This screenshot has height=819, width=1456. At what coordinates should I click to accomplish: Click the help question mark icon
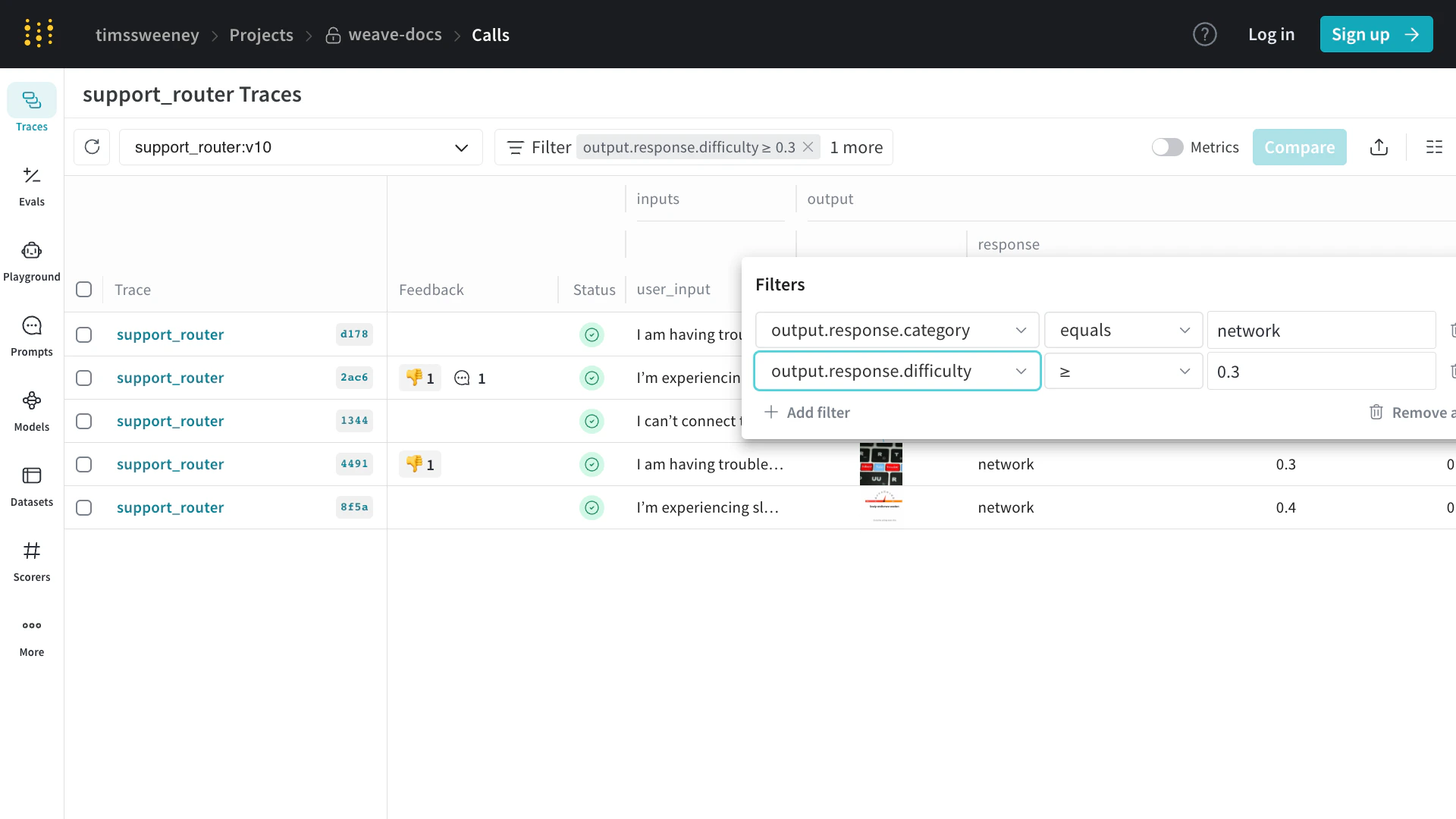coord(1204,34)
